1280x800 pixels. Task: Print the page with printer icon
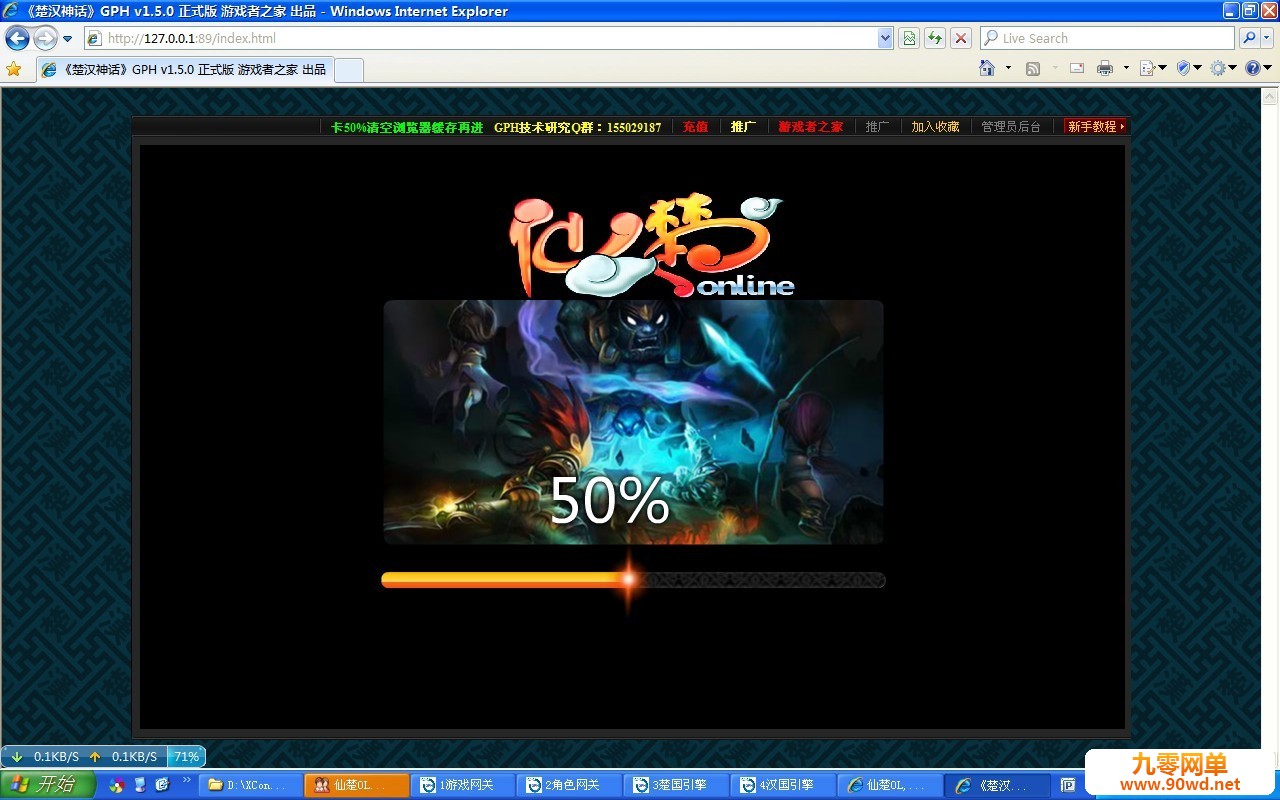click(1105, 68)
